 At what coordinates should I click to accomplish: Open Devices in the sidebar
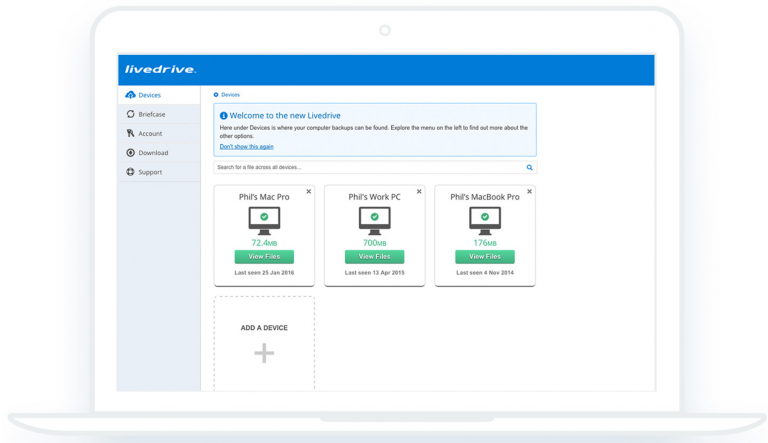[159, 95]
